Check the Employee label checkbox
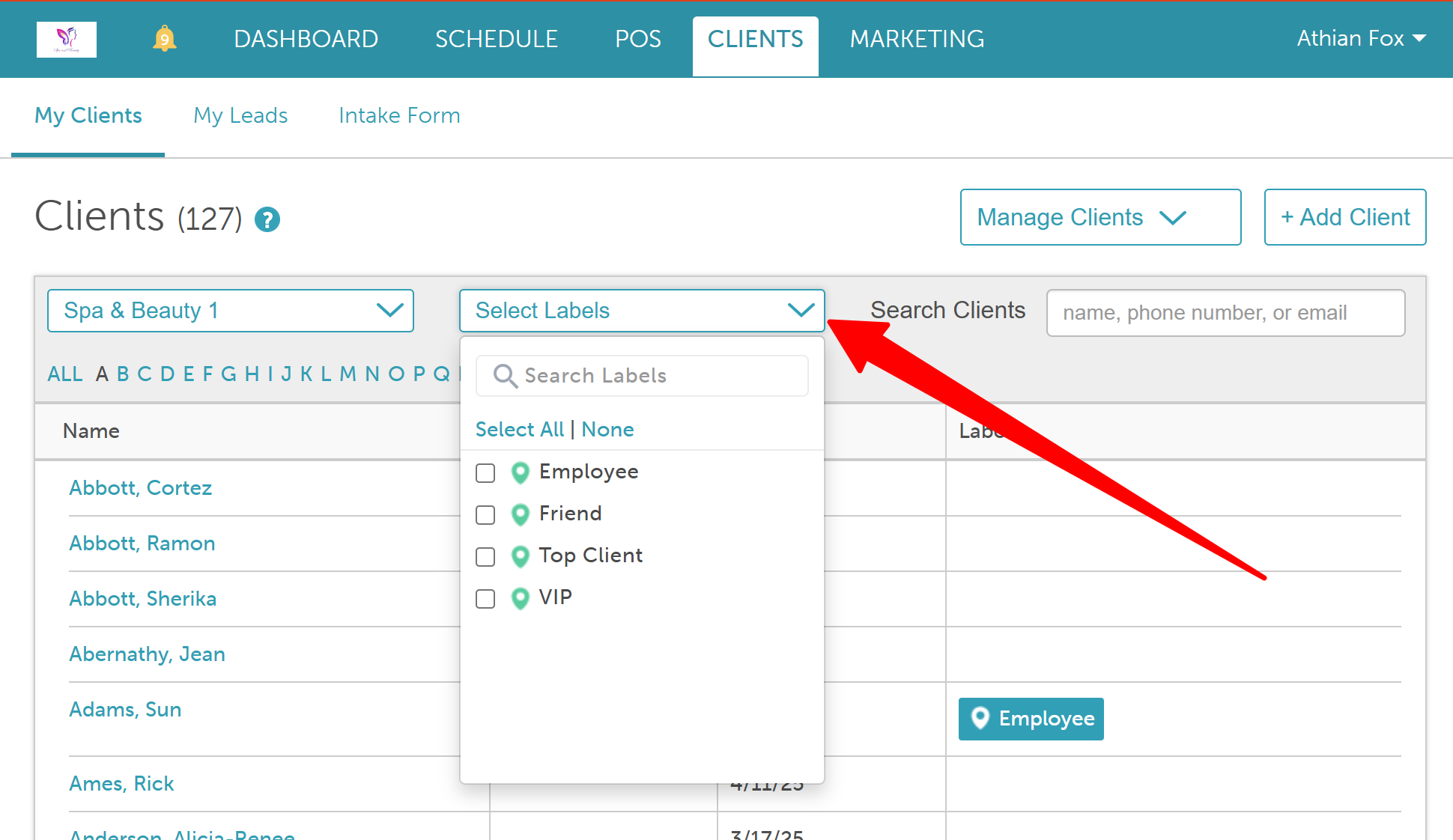This screenshot has width=1453, height=840. pos(485,473)
